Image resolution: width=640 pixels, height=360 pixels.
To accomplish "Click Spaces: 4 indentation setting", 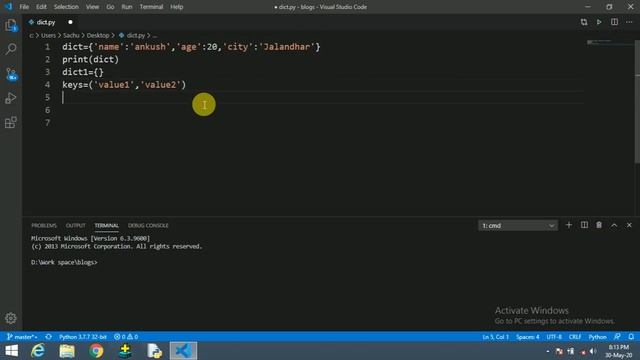I will click(527, 337).
